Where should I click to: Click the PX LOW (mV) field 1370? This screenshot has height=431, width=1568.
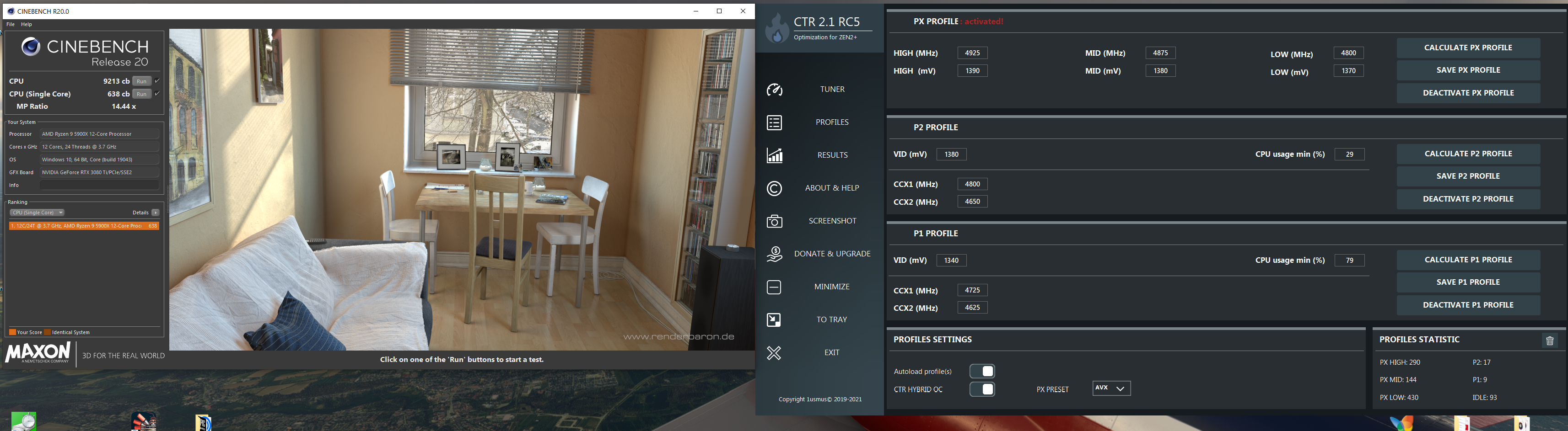1348,70
